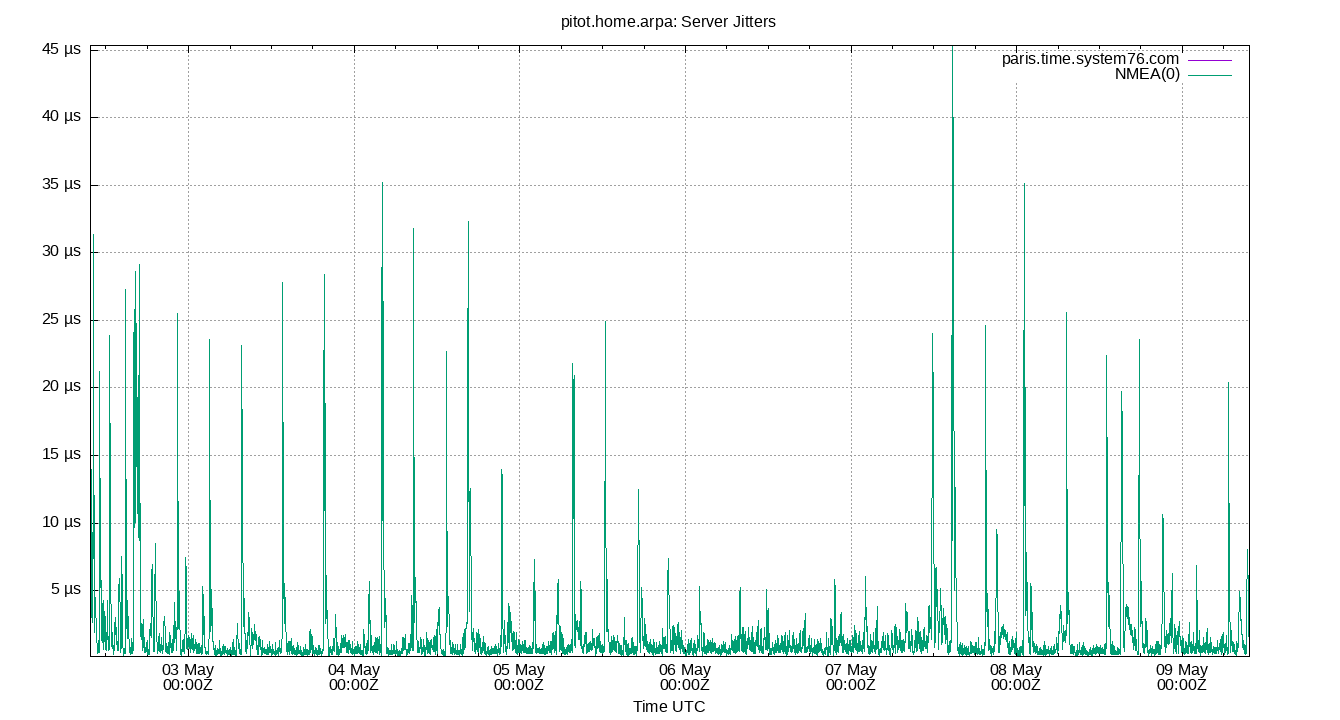
Task: Click the '08 May 00:00Z' x-axis label
Action: [x=1016, y=677]
